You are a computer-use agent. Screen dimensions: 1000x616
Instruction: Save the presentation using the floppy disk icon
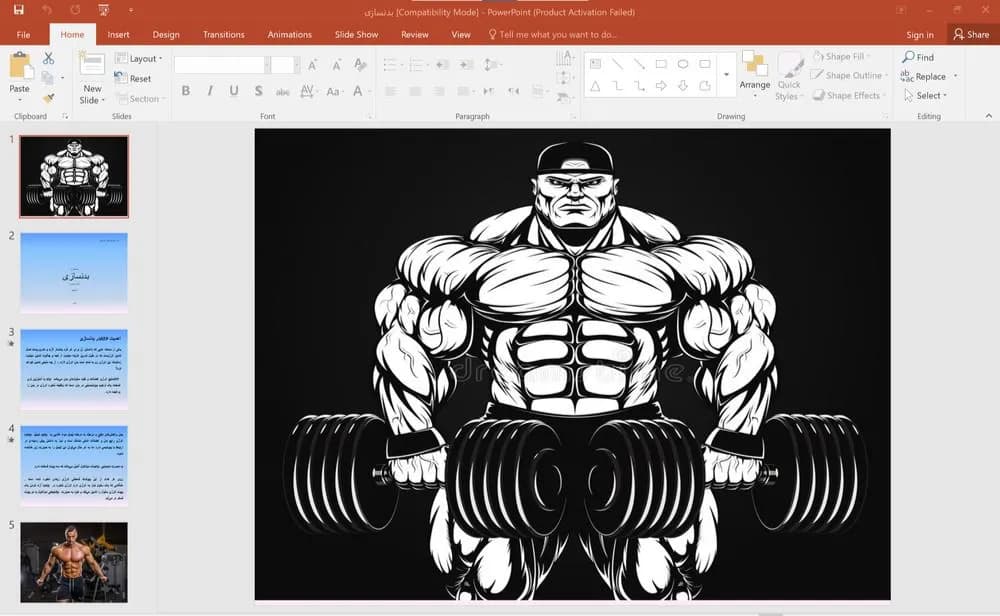[18, 10]
